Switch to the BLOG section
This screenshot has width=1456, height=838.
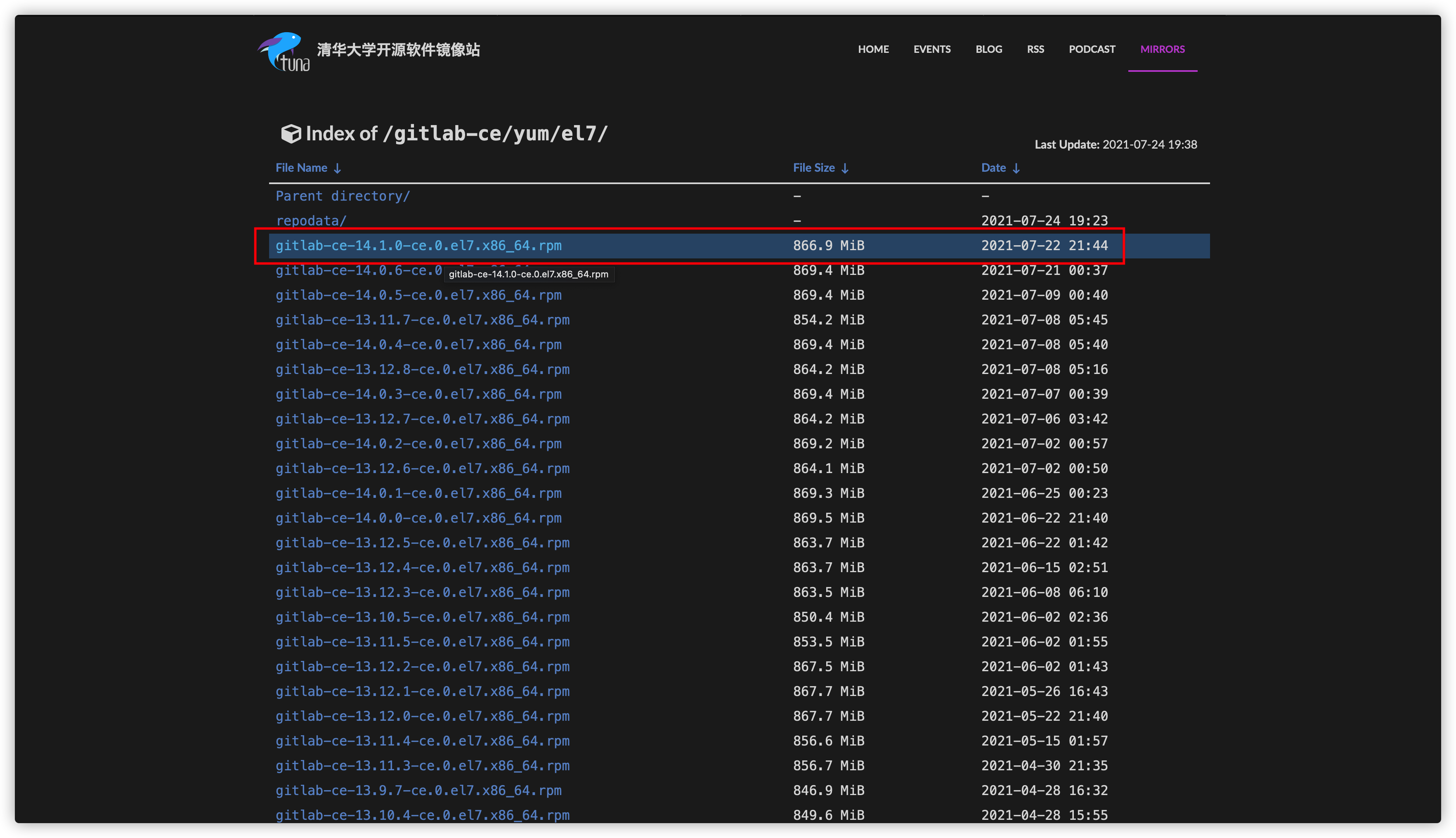click(x=988, y=50)
